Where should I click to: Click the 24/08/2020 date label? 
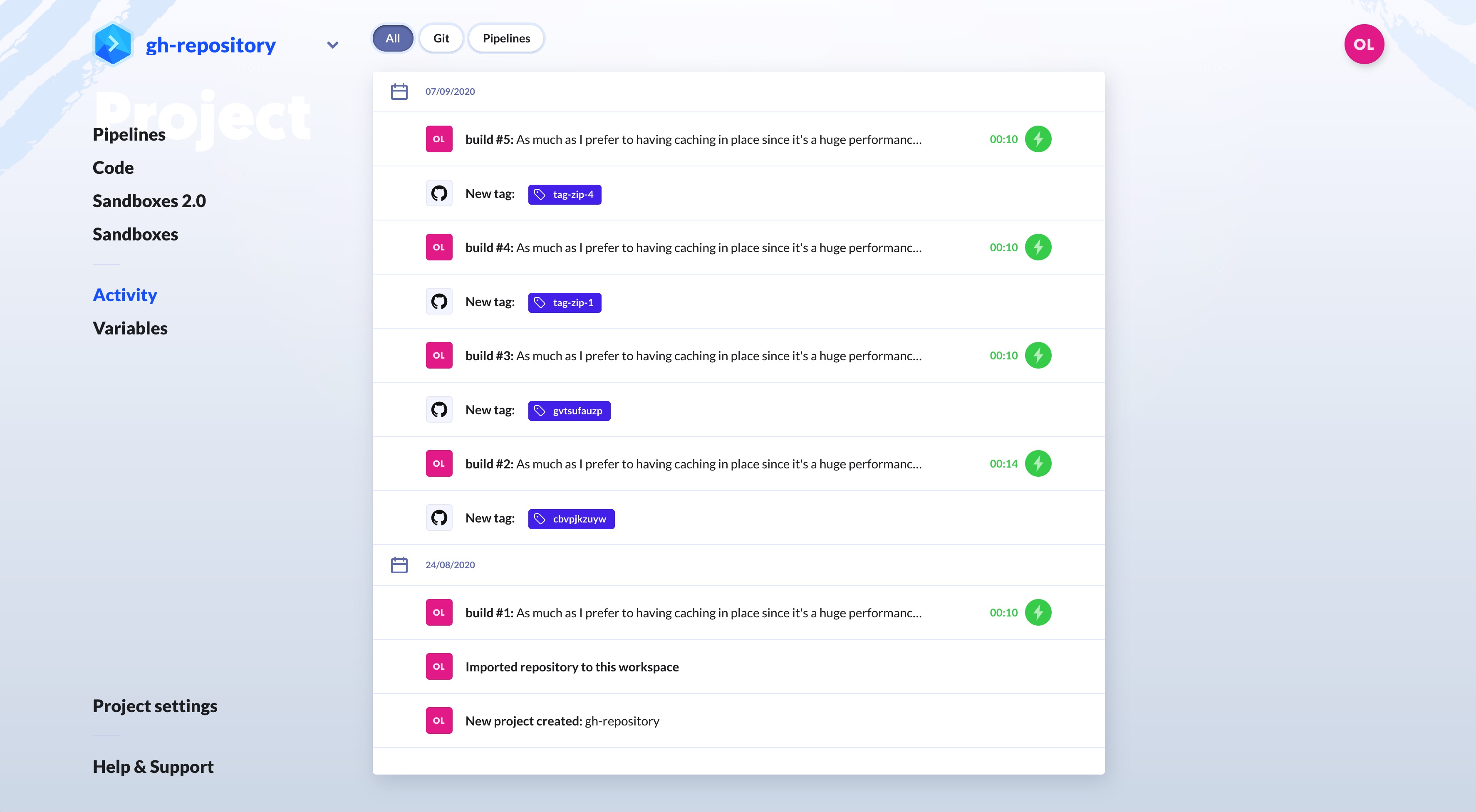point(450,565)
